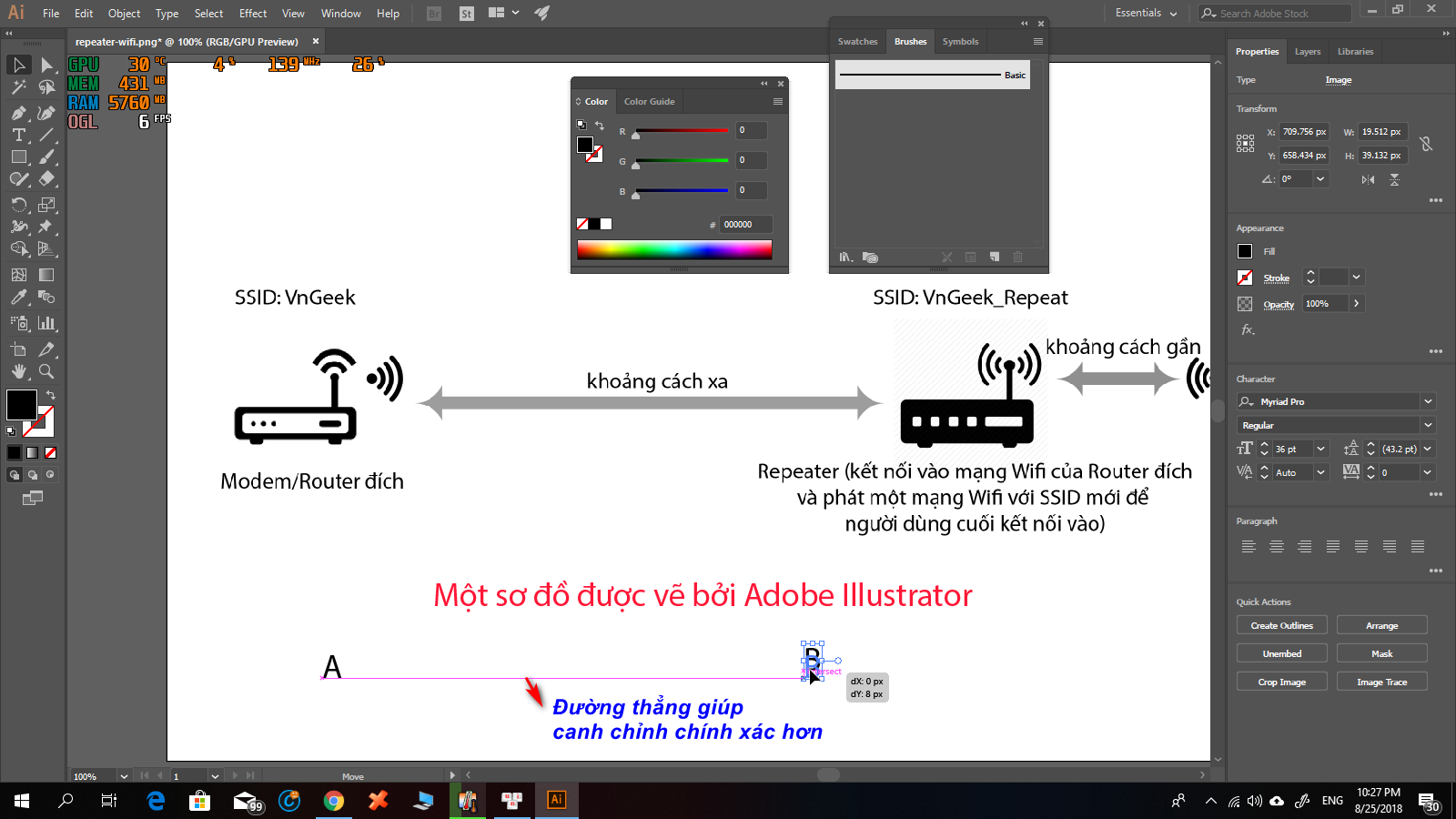Select Align left paragraph option

[1249, 546]
